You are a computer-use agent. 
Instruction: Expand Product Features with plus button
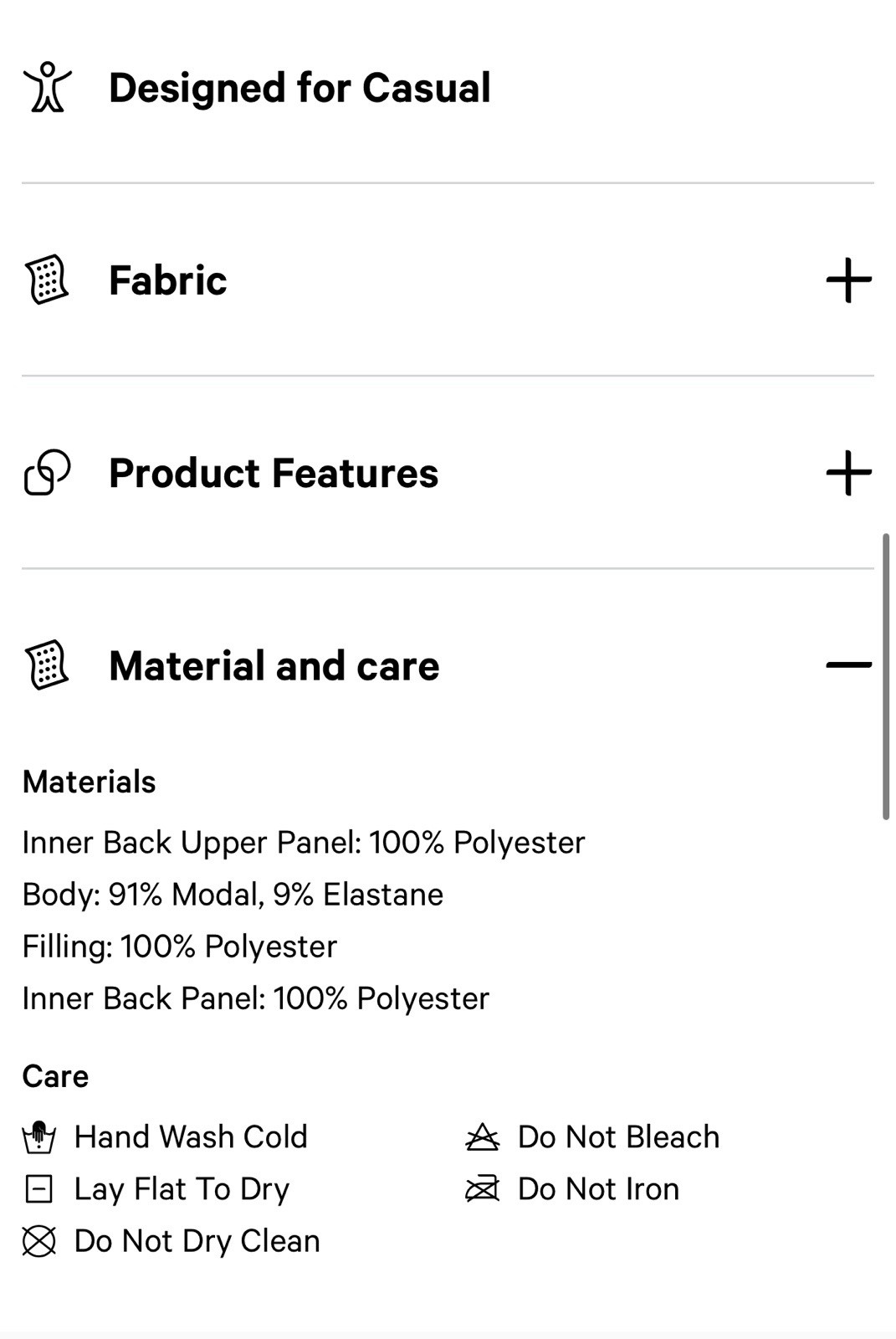coord(848,473)
